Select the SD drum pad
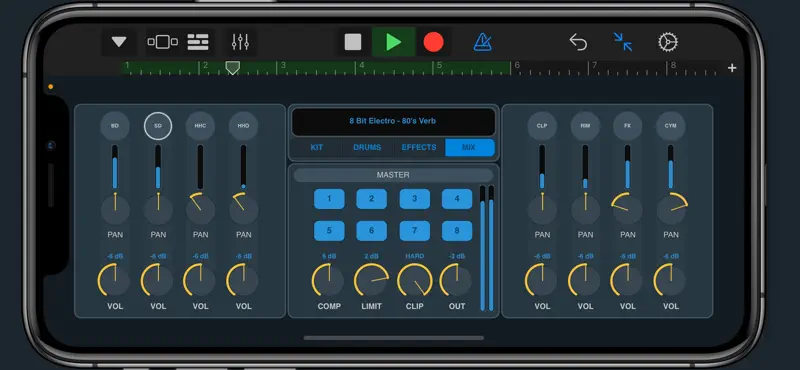800x370 pixels. (x=158, y=126)
